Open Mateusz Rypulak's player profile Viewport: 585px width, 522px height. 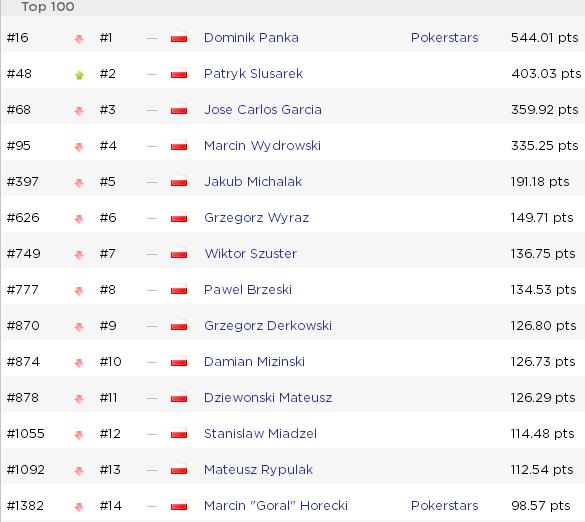pyautogui.click(x=258, y=470)
